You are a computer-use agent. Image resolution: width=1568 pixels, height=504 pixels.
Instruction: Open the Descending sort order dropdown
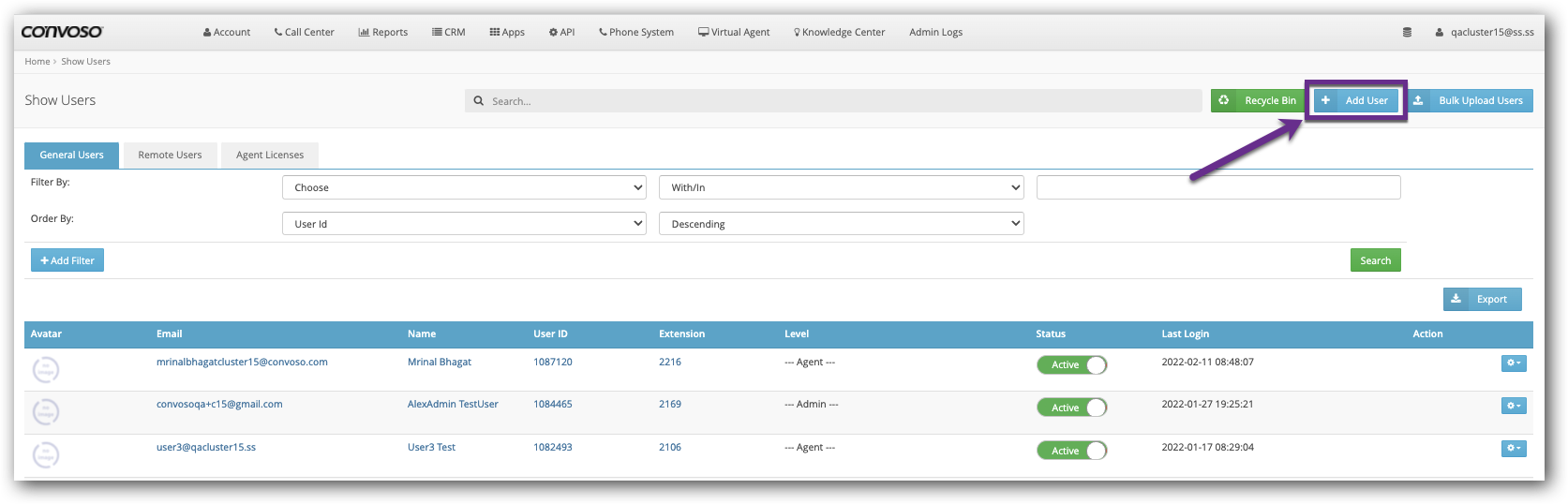click(841, 224)
